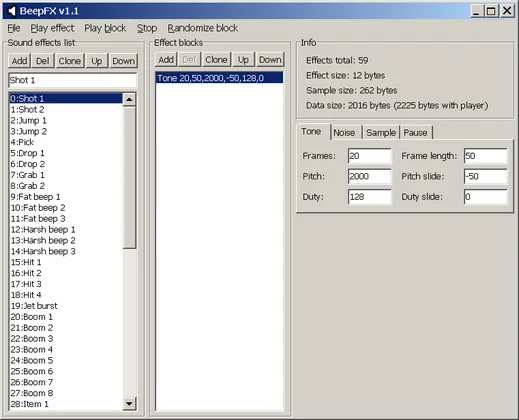This screenshot has width=519, height=420.
Task: Maximize the BeepFX window
Action: [491, 11]
